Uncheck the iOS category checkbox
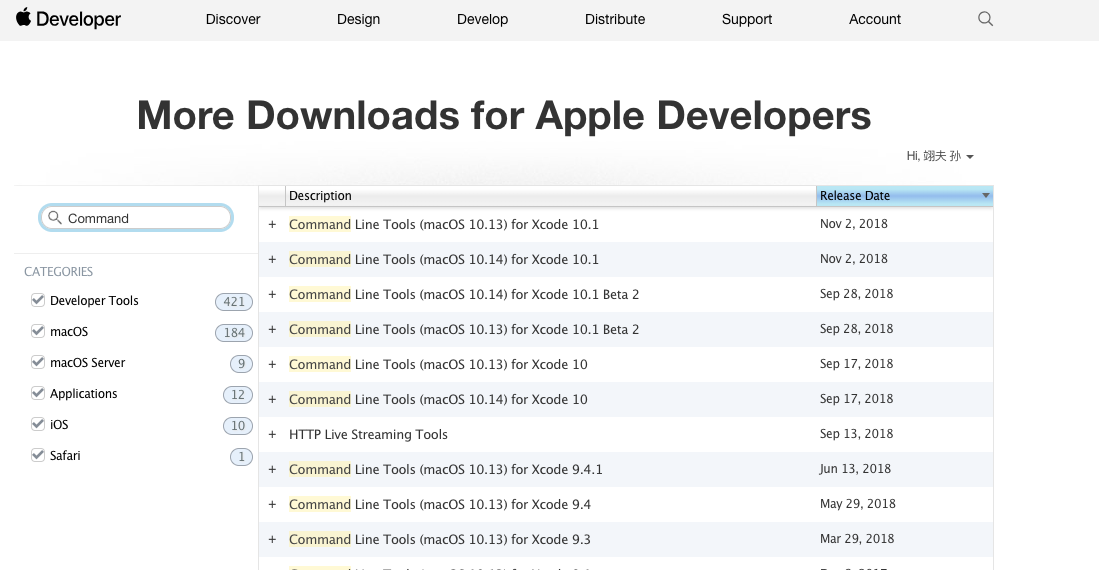Image resolution: width=1099 pixels, height=570 pixels. click(38, 424)
